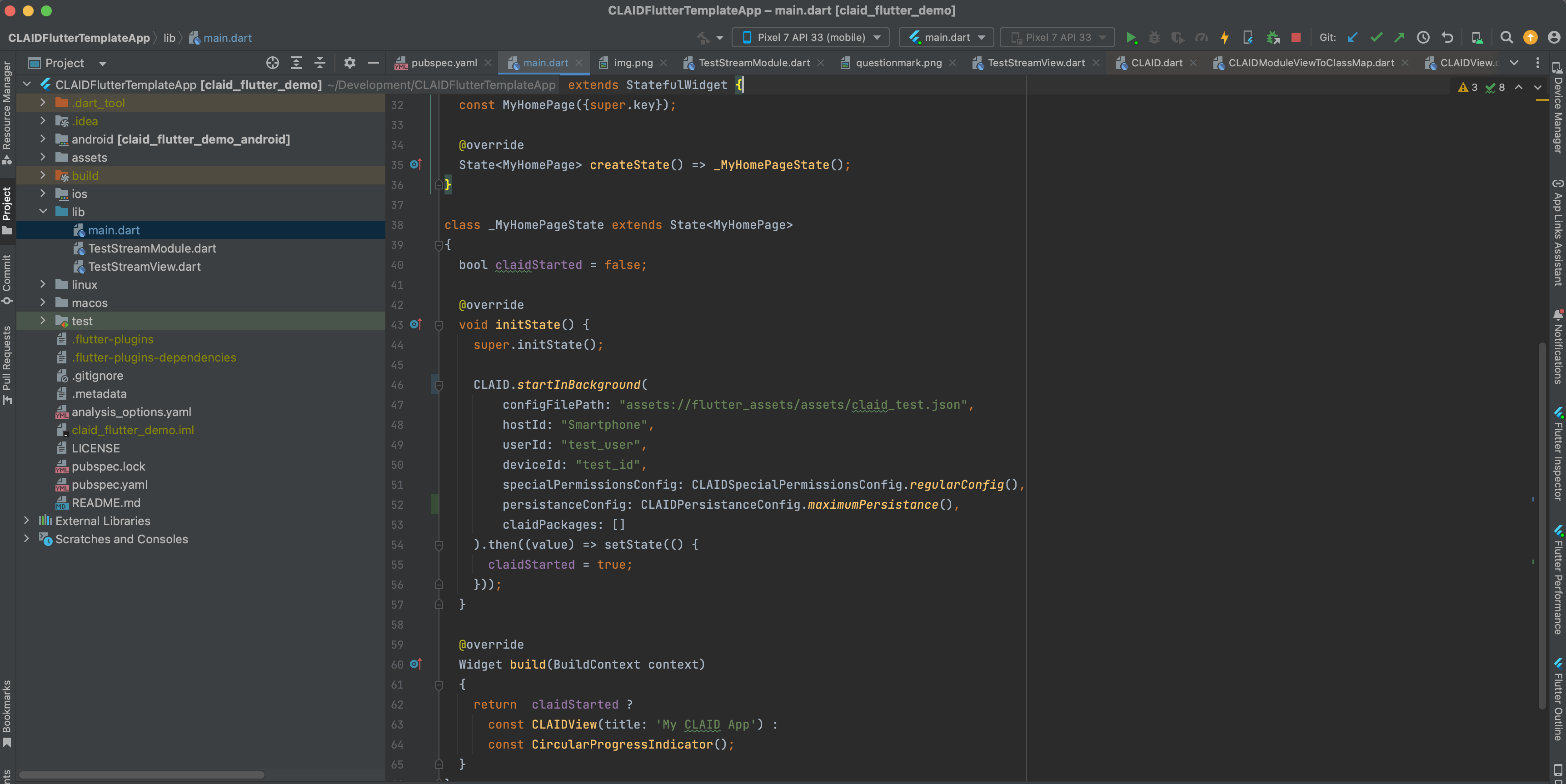The height and width of the screenshot is (784, 1566).
Task: Open Git history clock icon
Action: 1423,38
